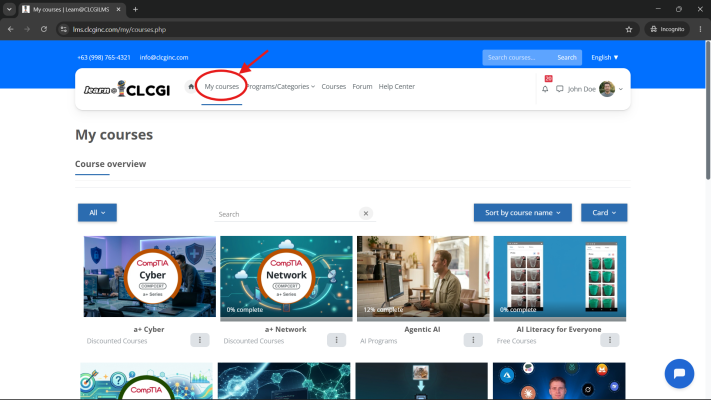711x400 pixels.
Task: Clear the course search with the X icon
Action: click(x=366, y=213)
